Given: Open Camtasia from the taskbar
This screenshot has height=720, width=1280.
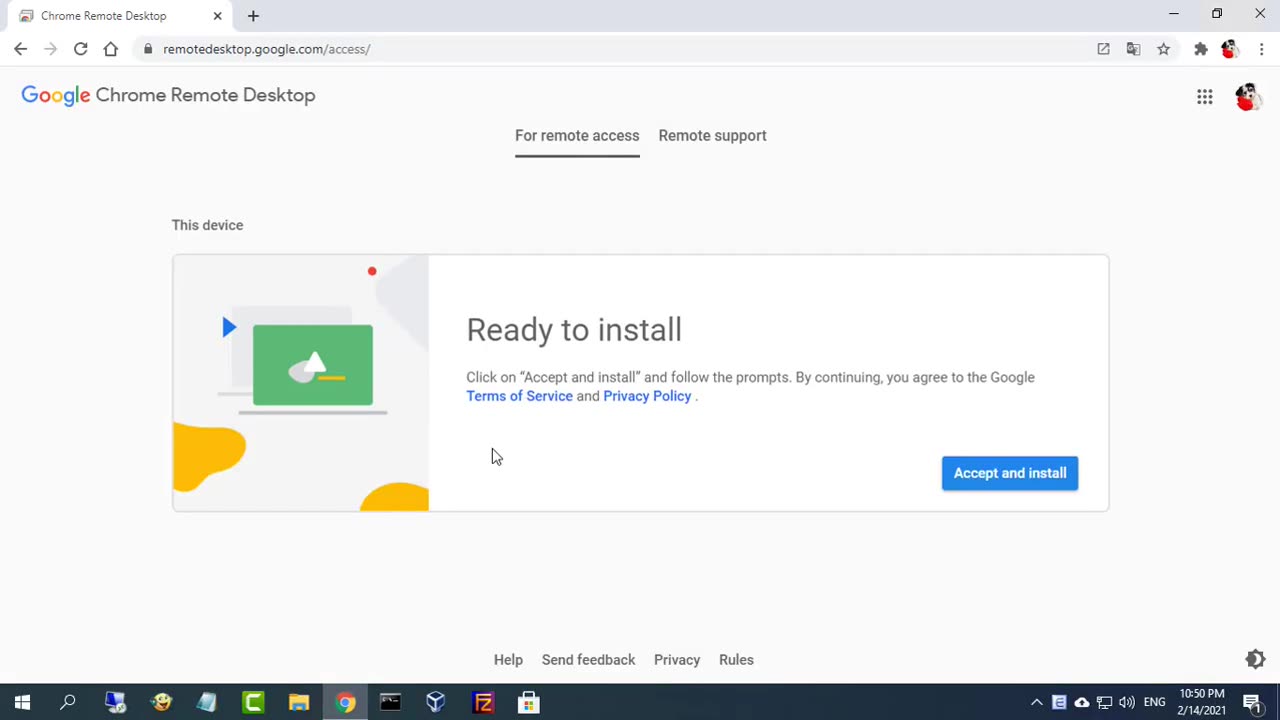Looking at the screenshot, I should (x=253, y=703).
